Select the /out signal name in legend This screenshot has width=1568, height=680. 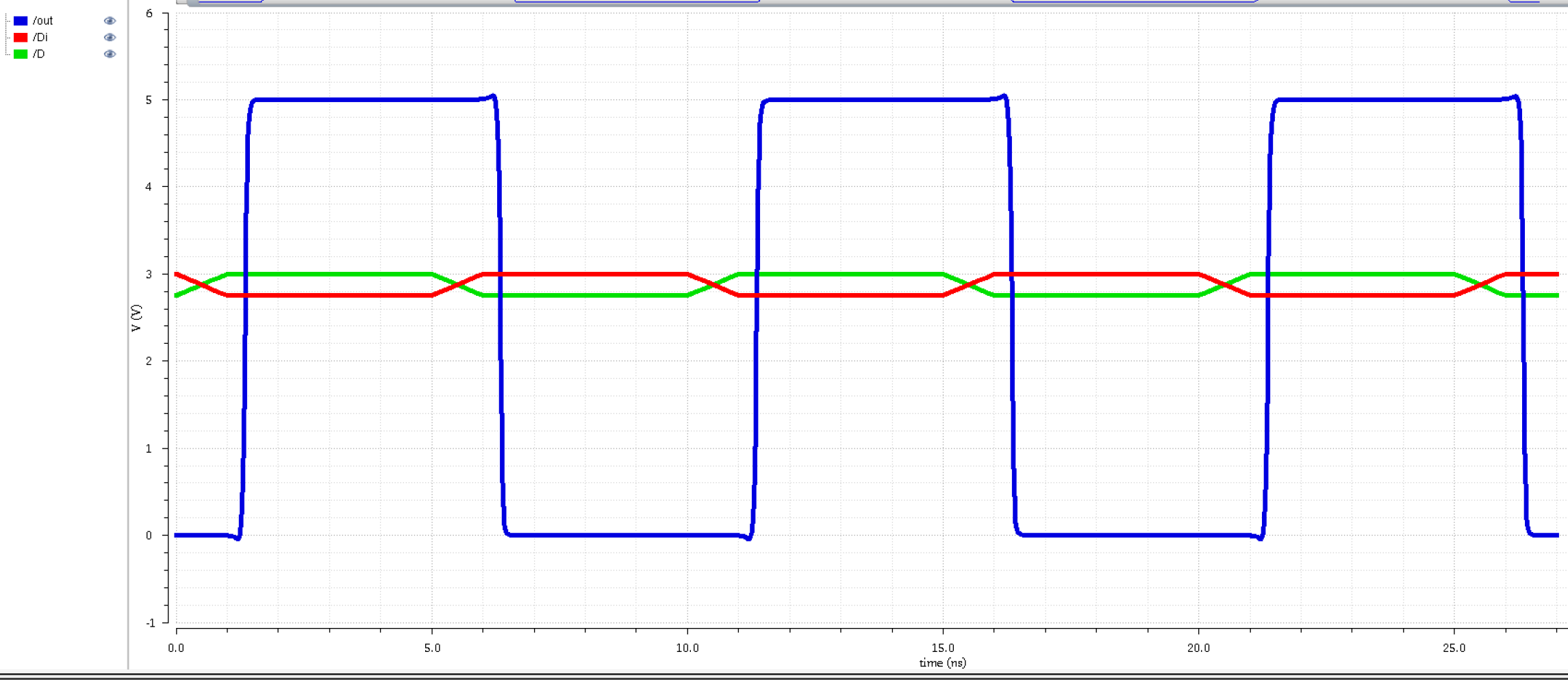pyautogui.click(x=42, y=21)
